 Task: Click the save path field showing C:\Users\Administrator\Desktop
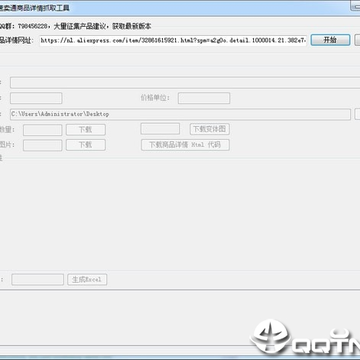[x=180, y=114]
